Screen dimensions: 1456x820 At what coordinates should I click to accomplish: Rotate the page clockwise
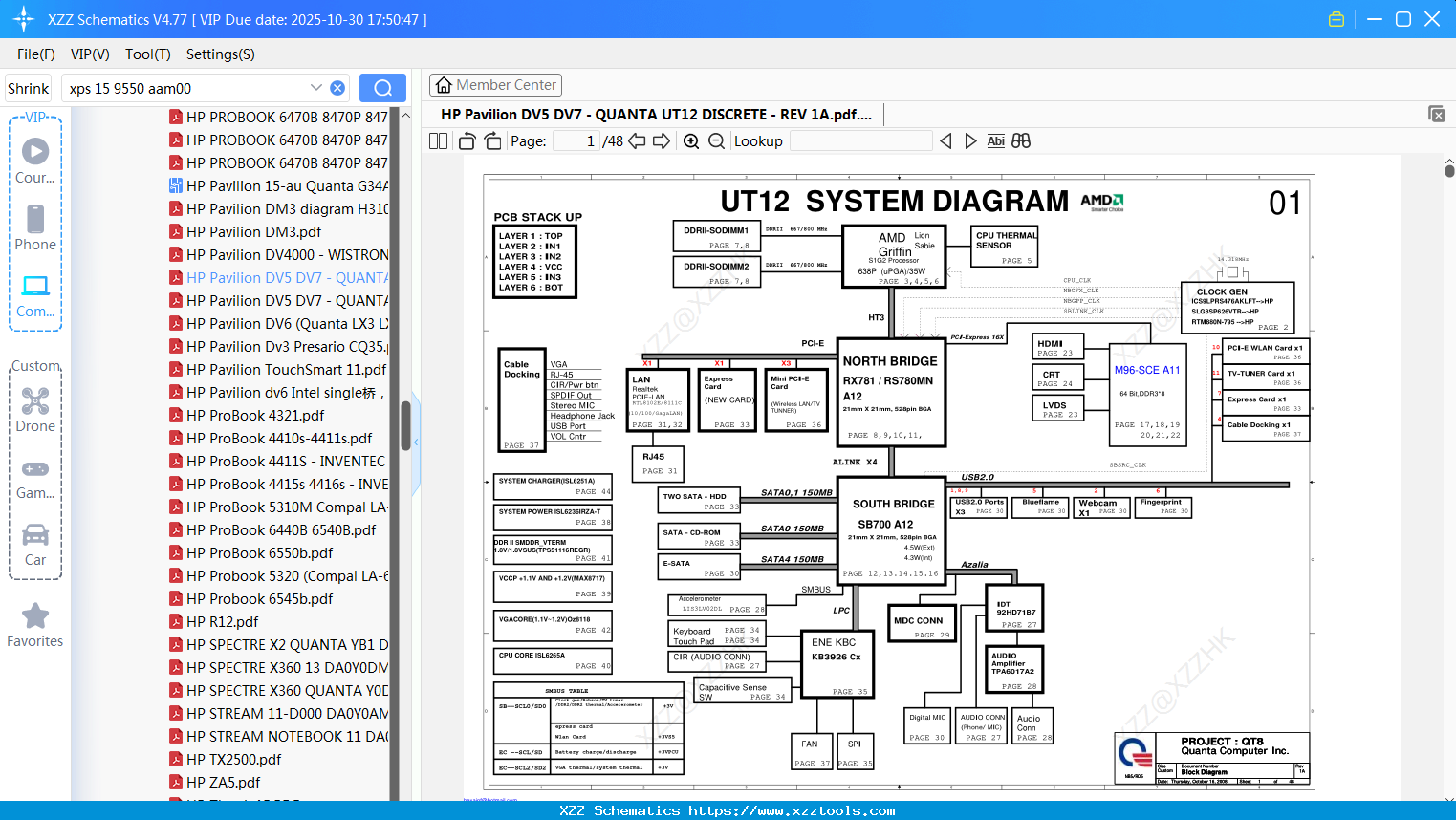[493, 141]
